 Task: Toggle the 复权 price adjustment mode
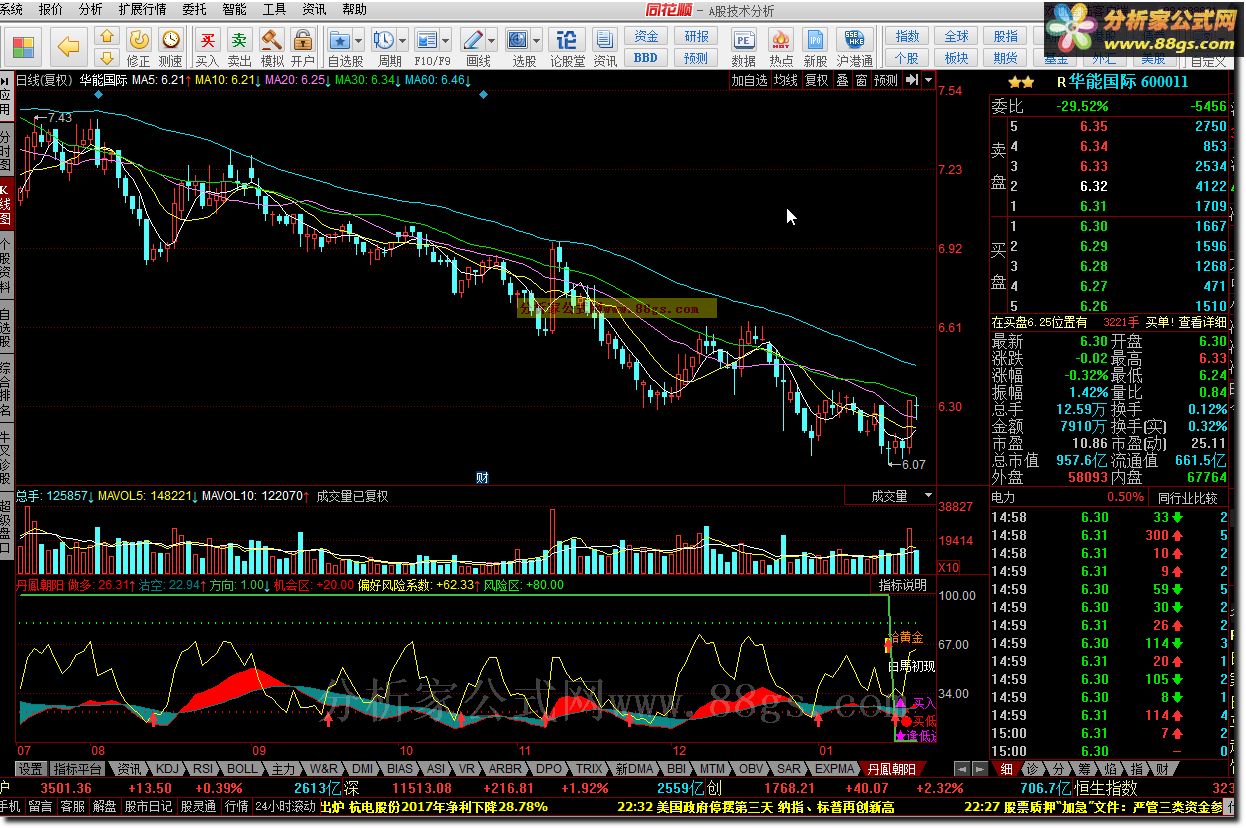click(x=817, y=80)
